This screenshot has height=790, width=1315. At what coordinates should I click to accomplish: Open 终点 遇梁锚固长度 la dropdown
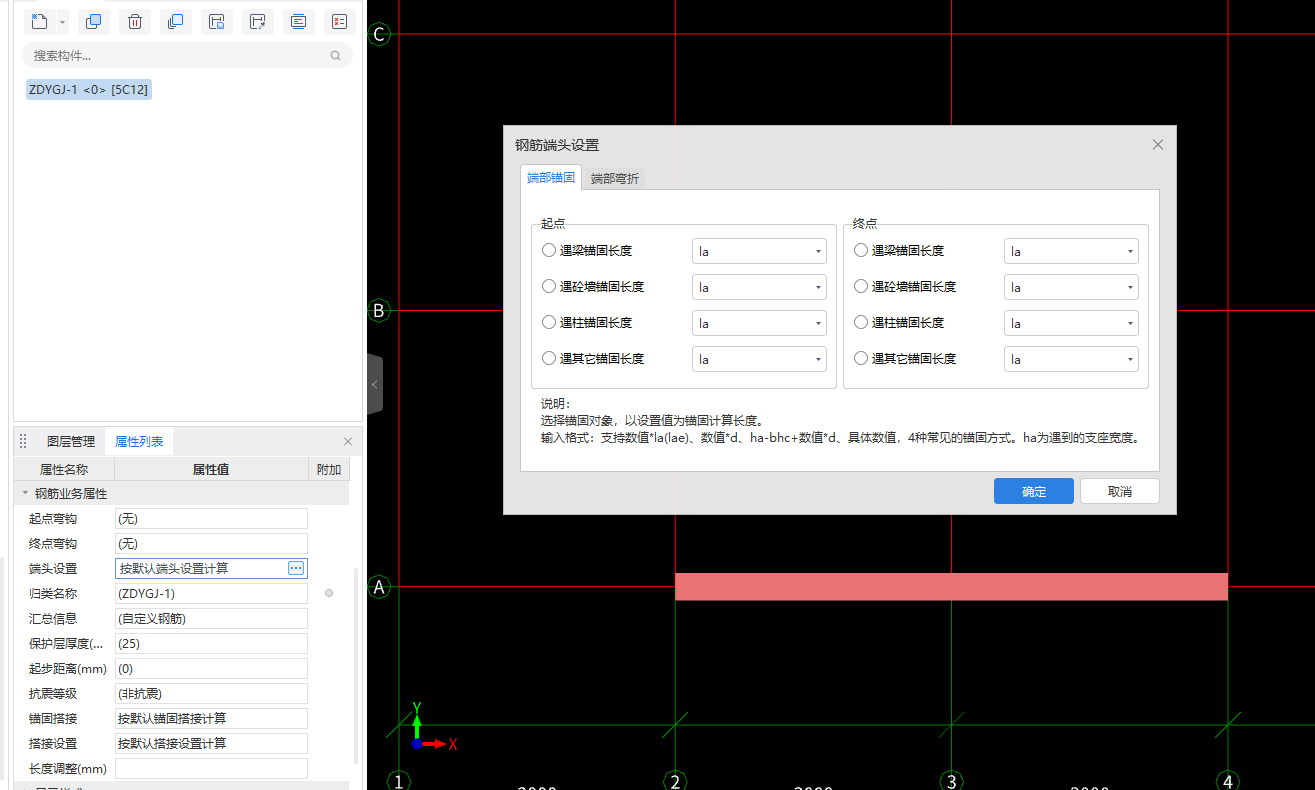coord(1071,251)
